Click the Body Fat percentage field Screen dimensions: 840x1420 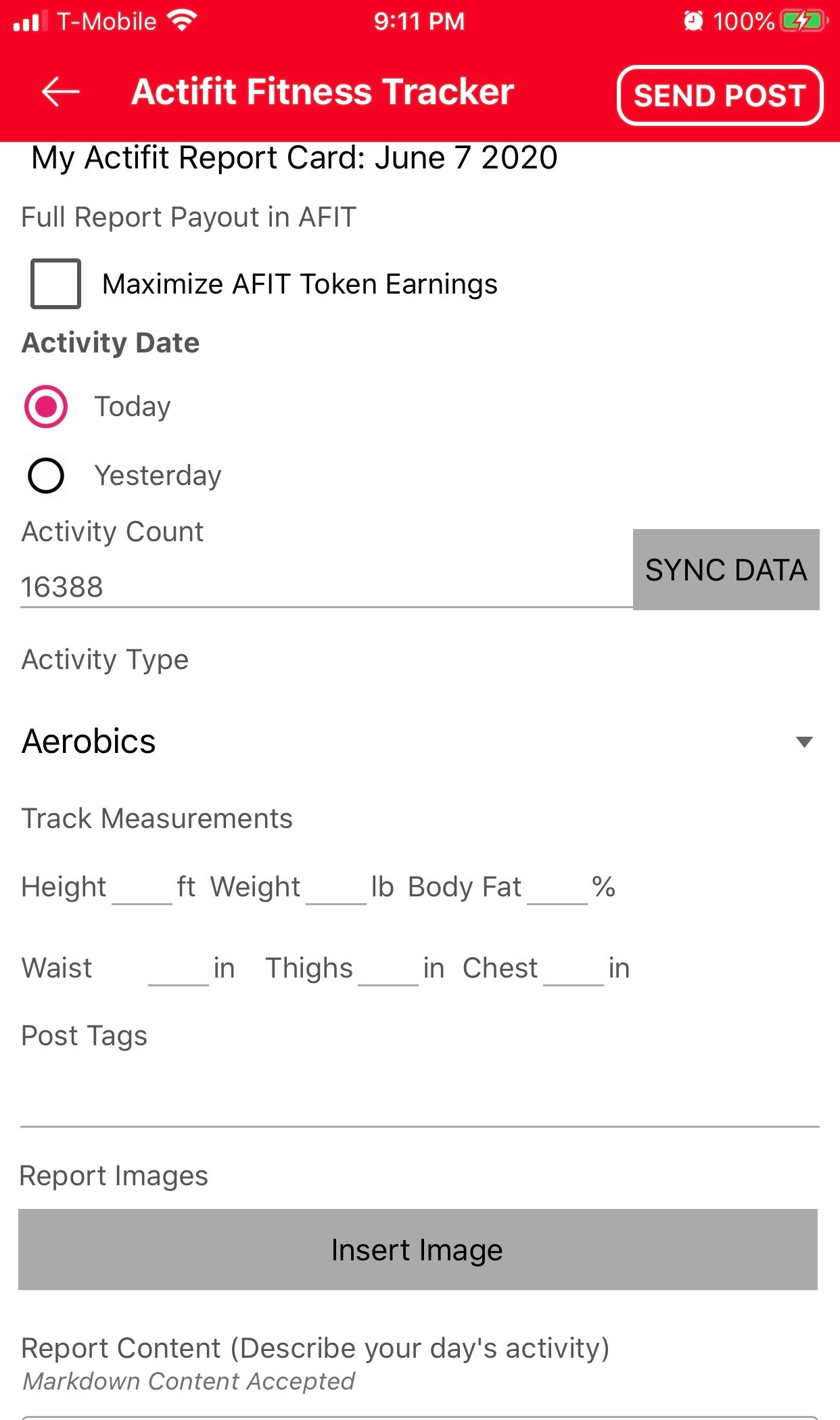[x=557, y=888]
